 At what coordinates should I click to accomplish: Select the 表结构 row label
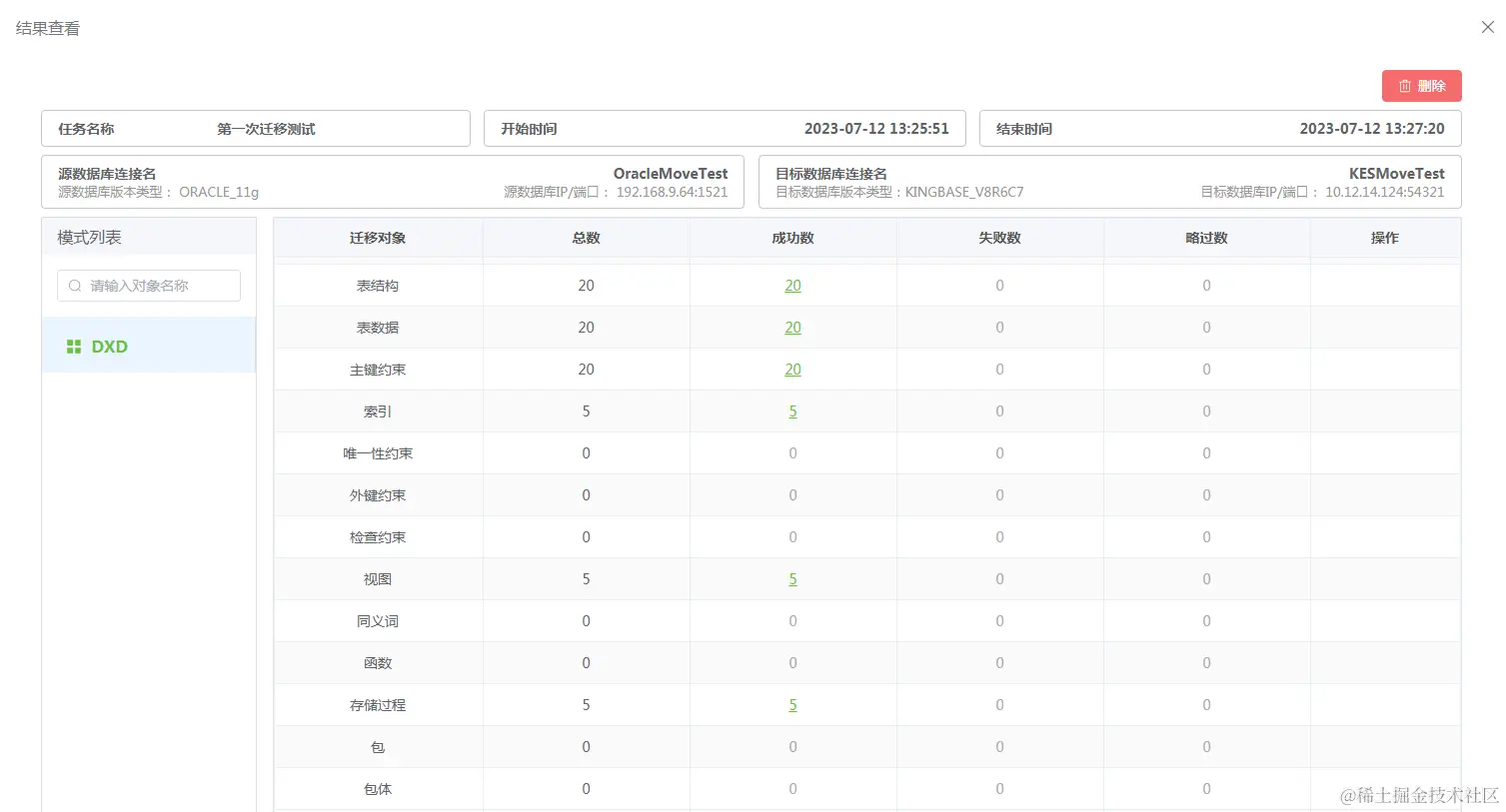point(378,286)
